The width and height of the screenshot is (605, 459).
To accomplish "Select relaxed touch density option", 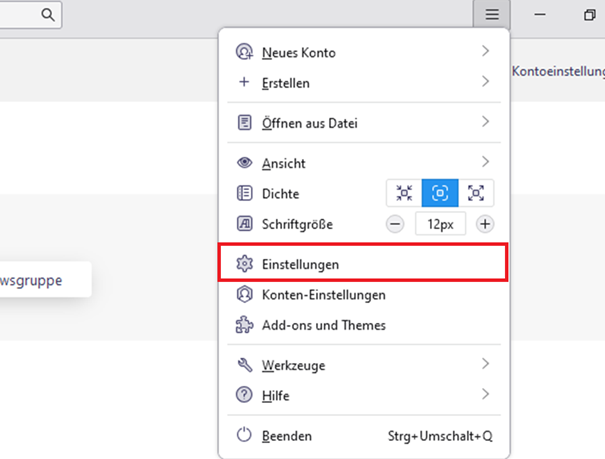I will [475, 194].
